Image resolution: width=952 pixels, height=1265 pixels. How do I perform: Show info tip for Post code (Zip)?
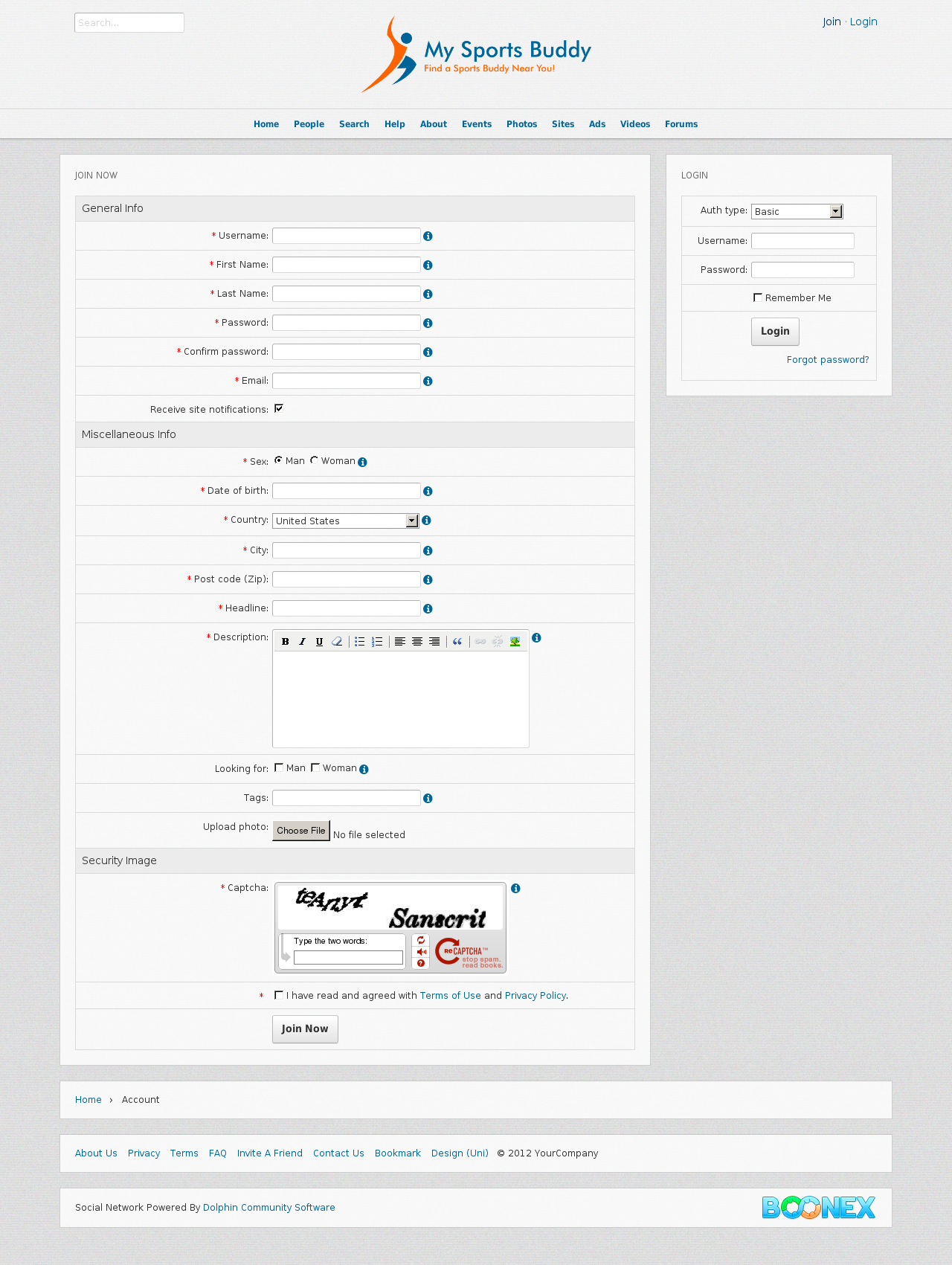pyautogui.click(x=428, y=579)
